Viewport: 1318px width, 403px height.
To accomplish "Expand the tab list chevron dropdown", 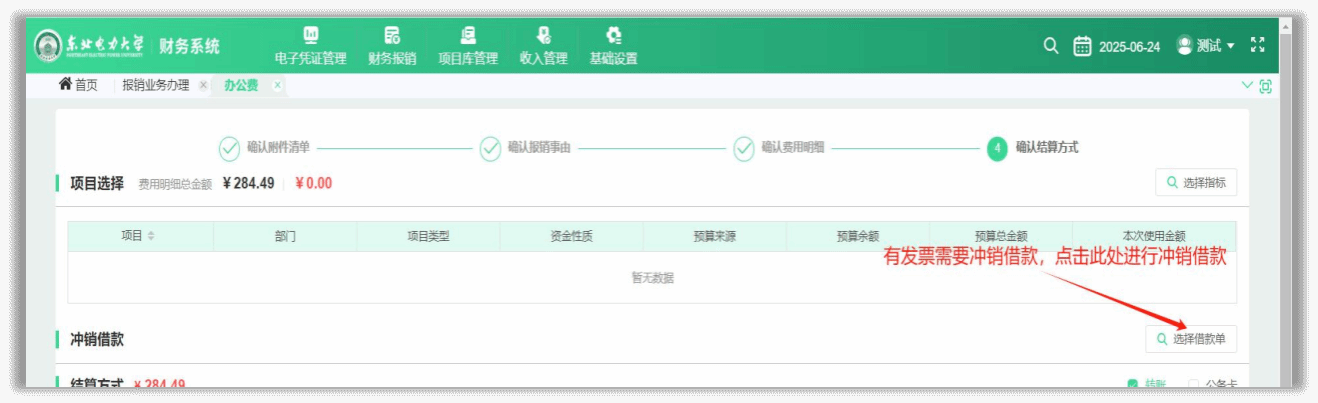I will click(x=1247, y=85).
